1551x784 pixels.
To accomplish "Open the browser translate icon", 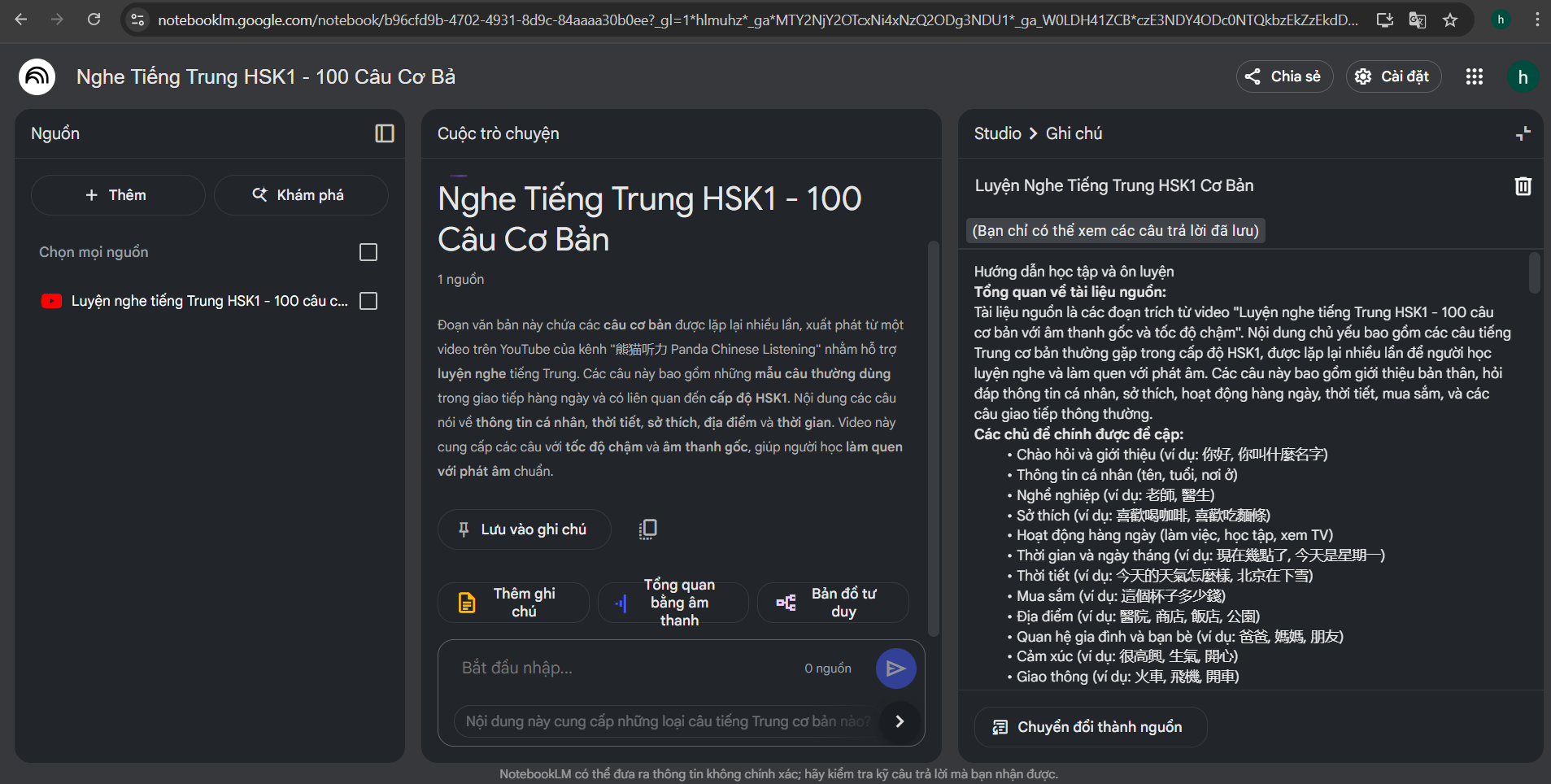I will [x=1417, y=20].
